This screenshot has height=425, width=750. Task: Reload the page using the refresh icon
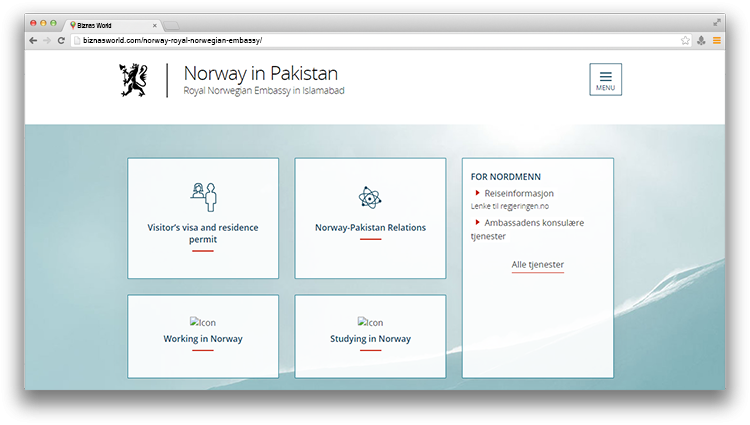(x=62, y=41)
